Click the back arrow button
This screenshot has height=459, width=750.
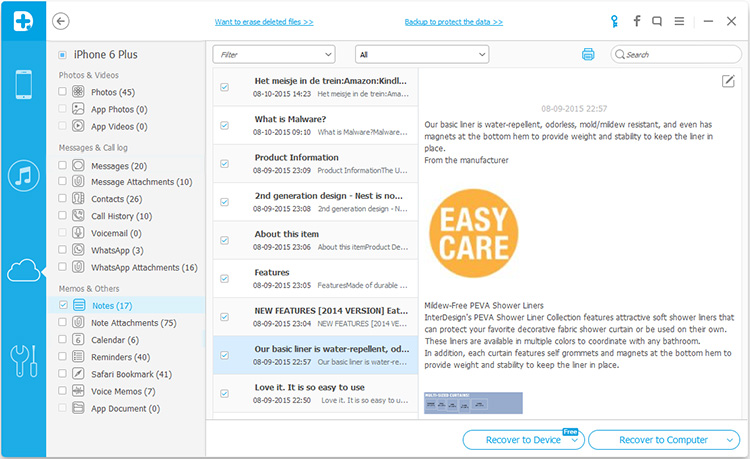[x=61, y=22]
